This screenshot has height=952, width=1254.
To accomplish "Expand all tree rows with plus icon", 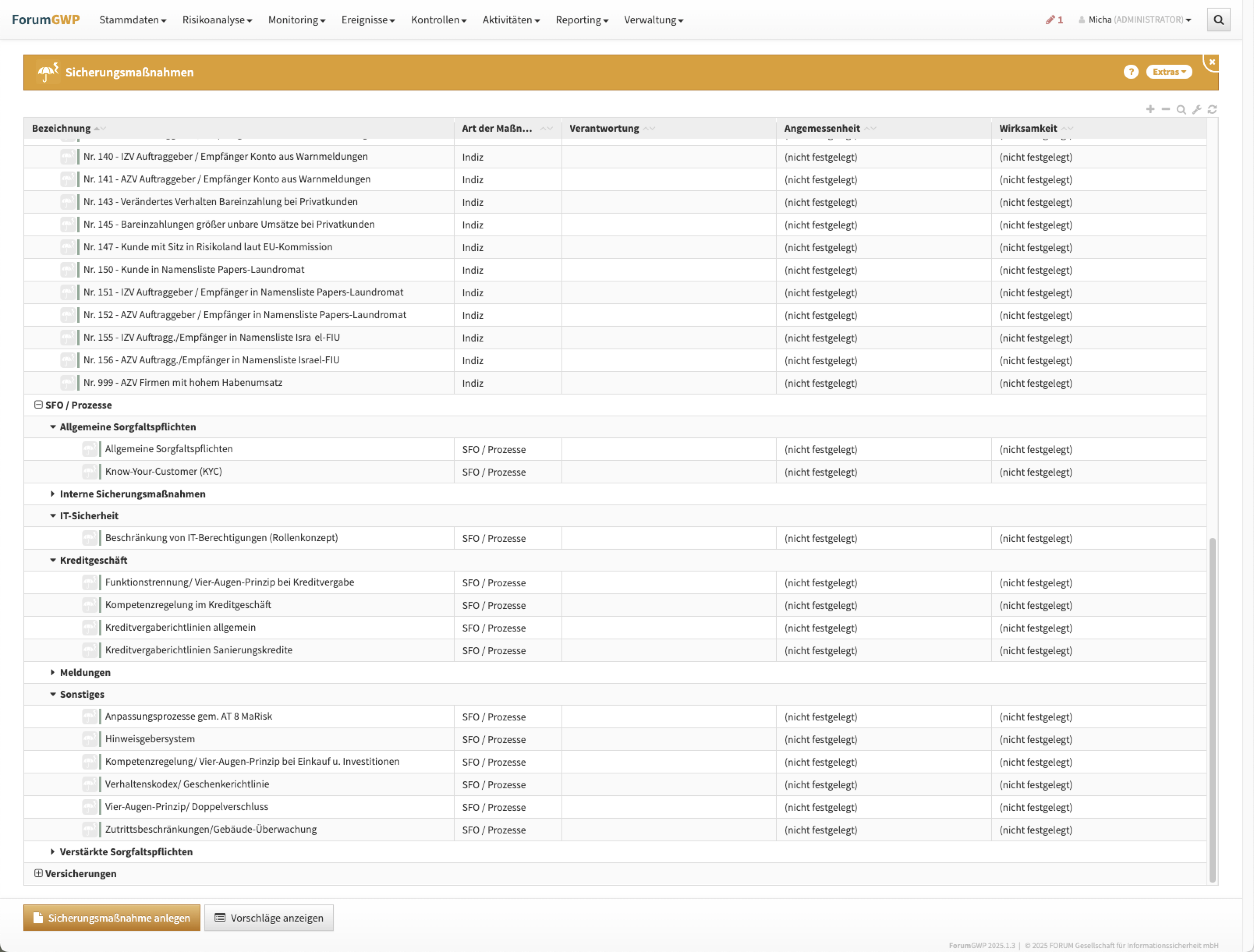I will coord(1150,109).
